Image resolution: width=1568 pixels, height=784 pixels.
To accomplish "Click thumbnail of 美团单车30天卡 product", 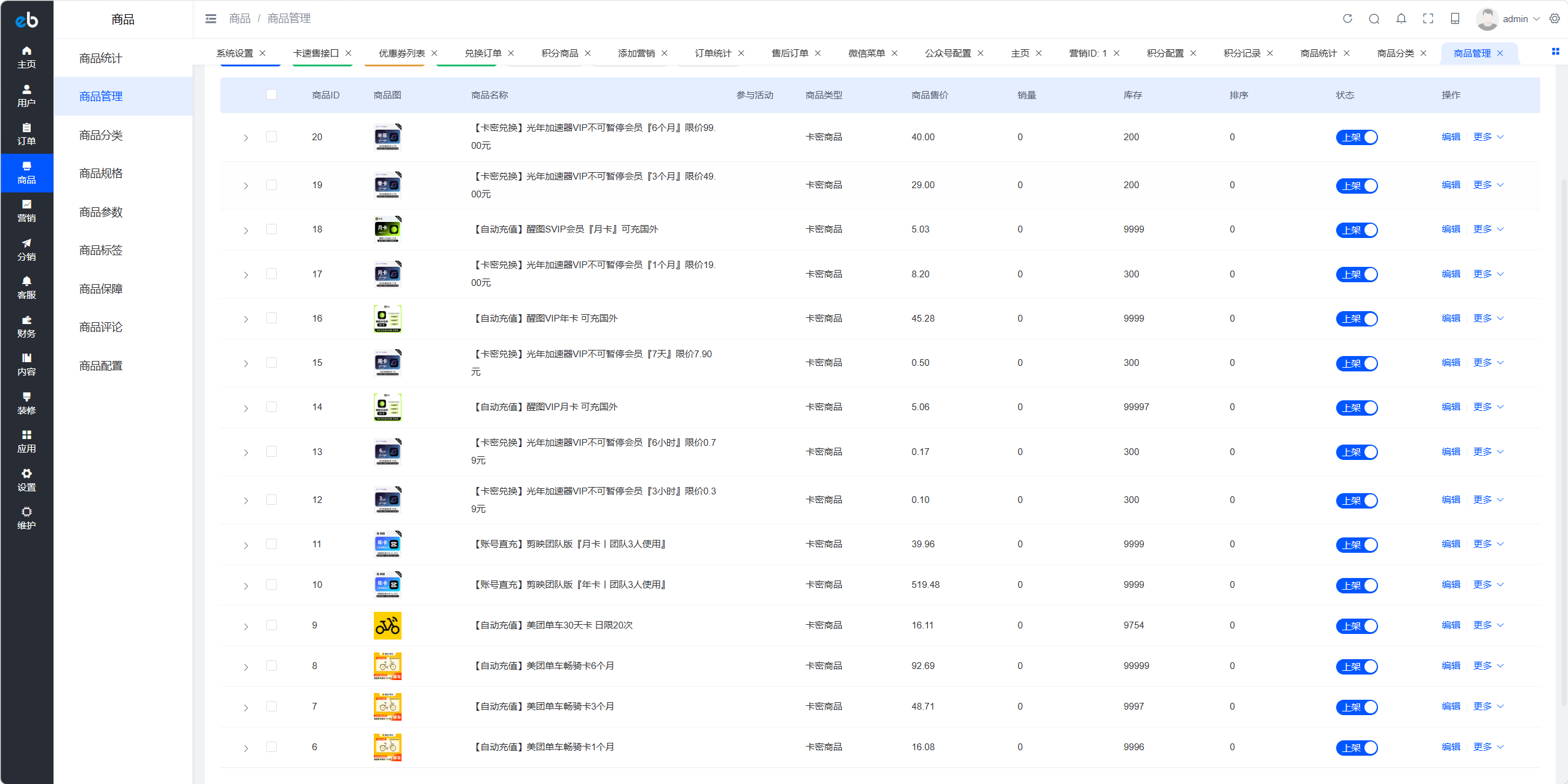I will coord(387,625).
